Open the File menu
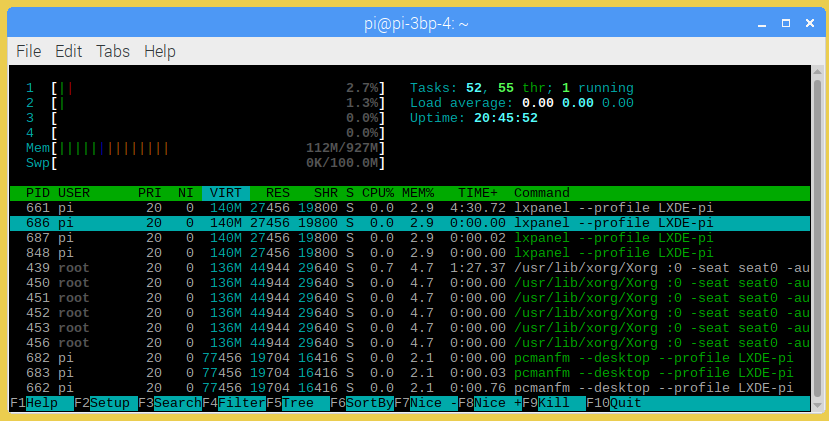The image size is (829, 421). (29, 51)
